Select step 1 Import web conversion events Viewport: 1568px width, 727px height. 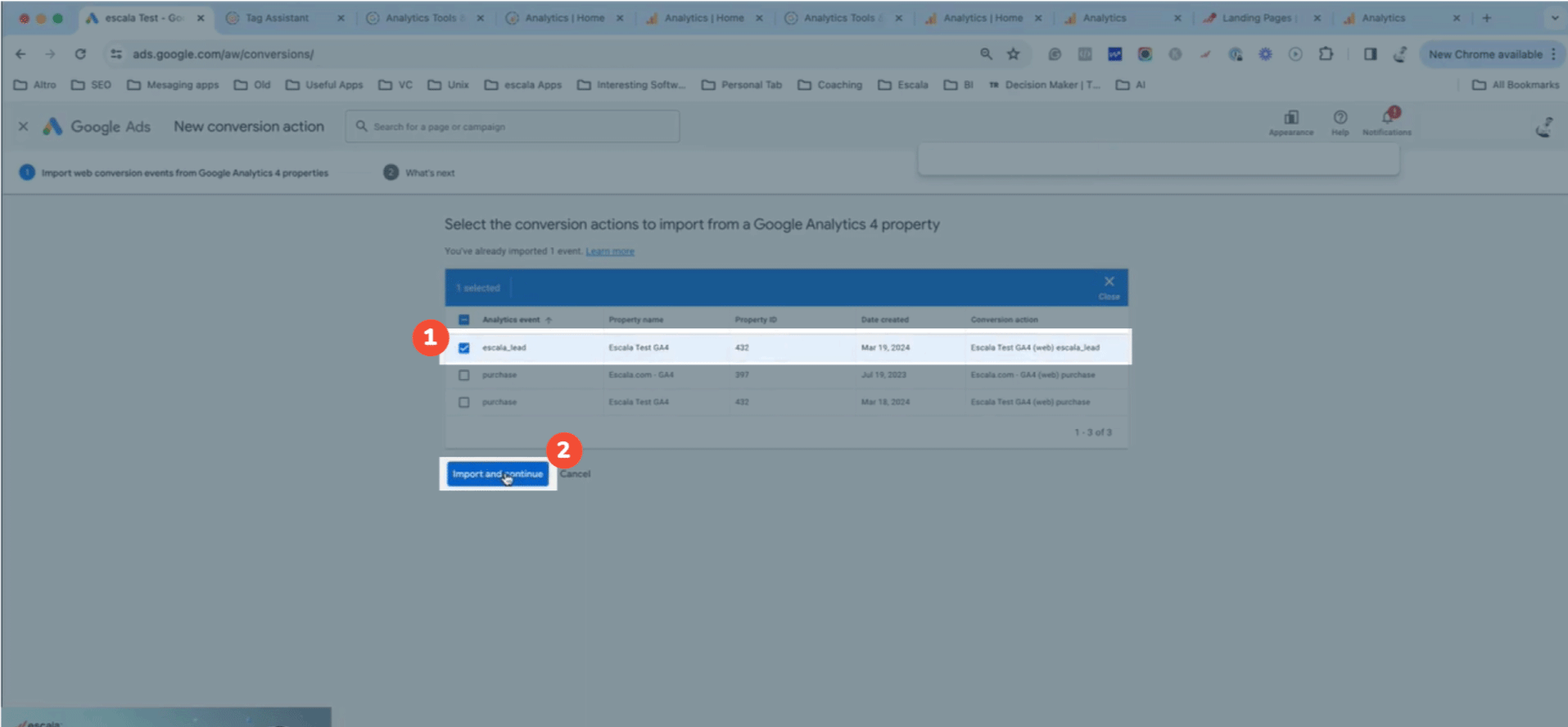[174, 173]
